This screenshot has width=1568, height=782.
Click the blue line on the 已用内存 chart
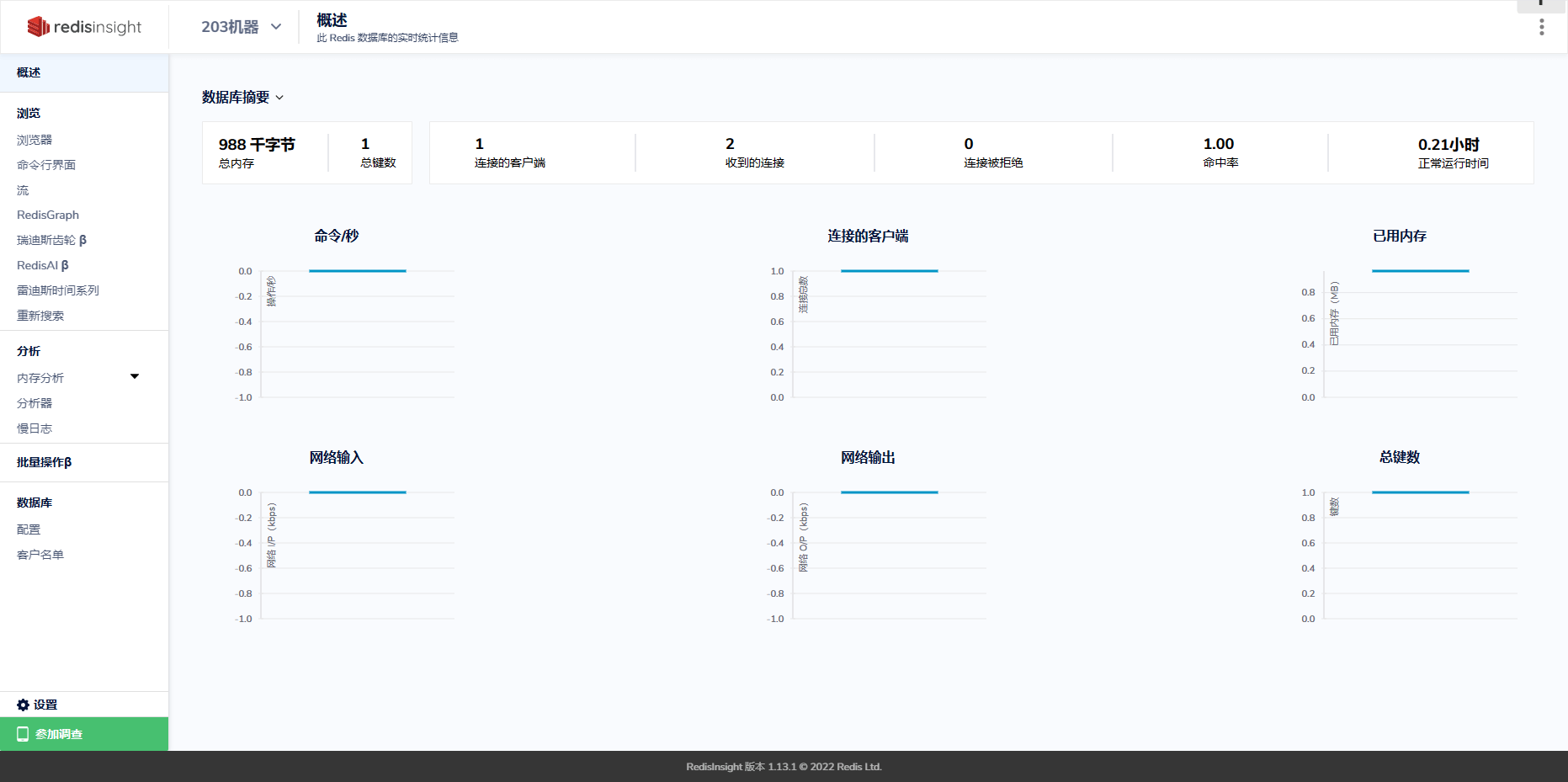tap(1421, 271)
